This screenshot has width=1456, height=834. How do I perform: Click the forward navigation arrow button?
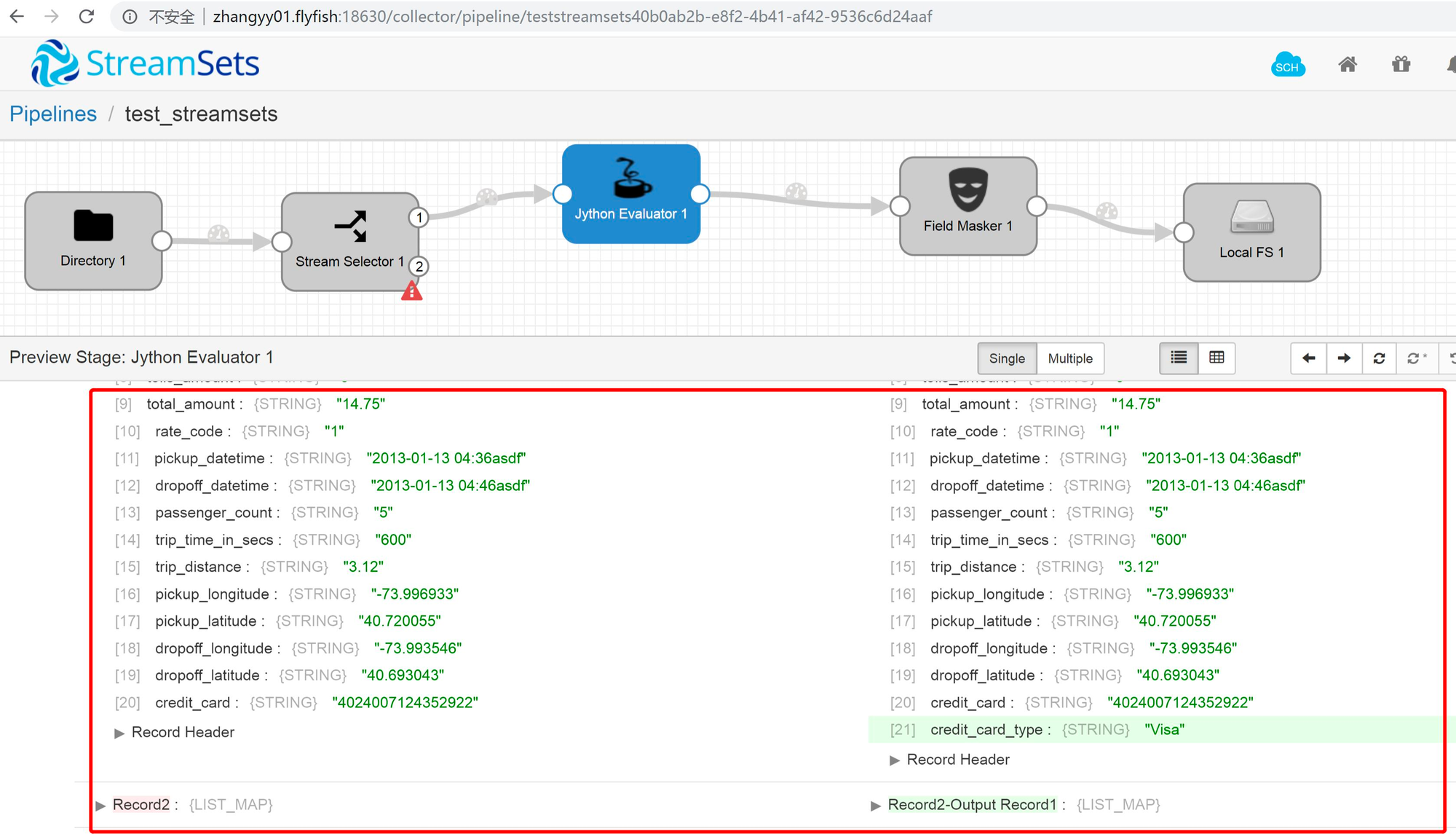[x=1343, y=357]
